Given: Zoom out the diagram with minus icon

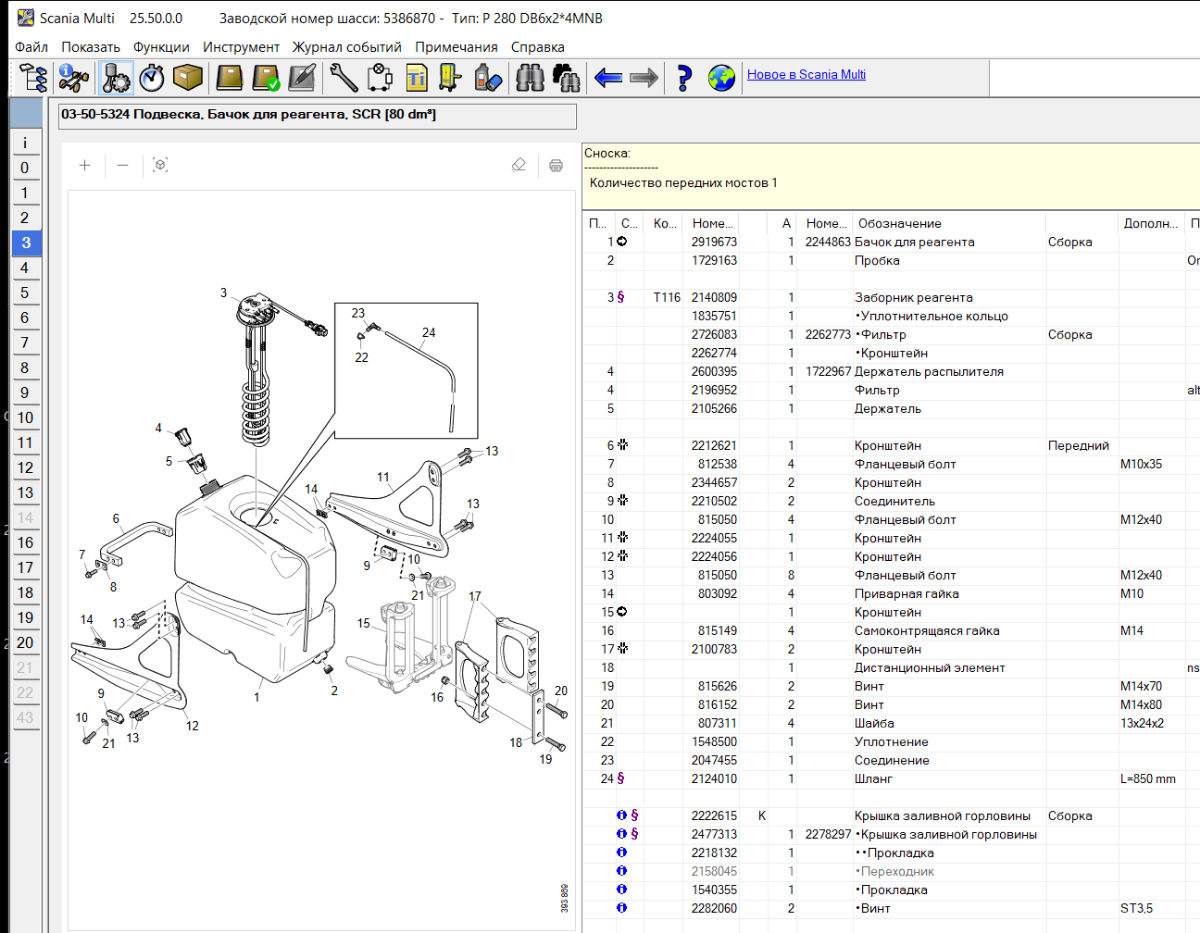Looking at the screenshot, I should pyautogui.click(x=122, y=165).
